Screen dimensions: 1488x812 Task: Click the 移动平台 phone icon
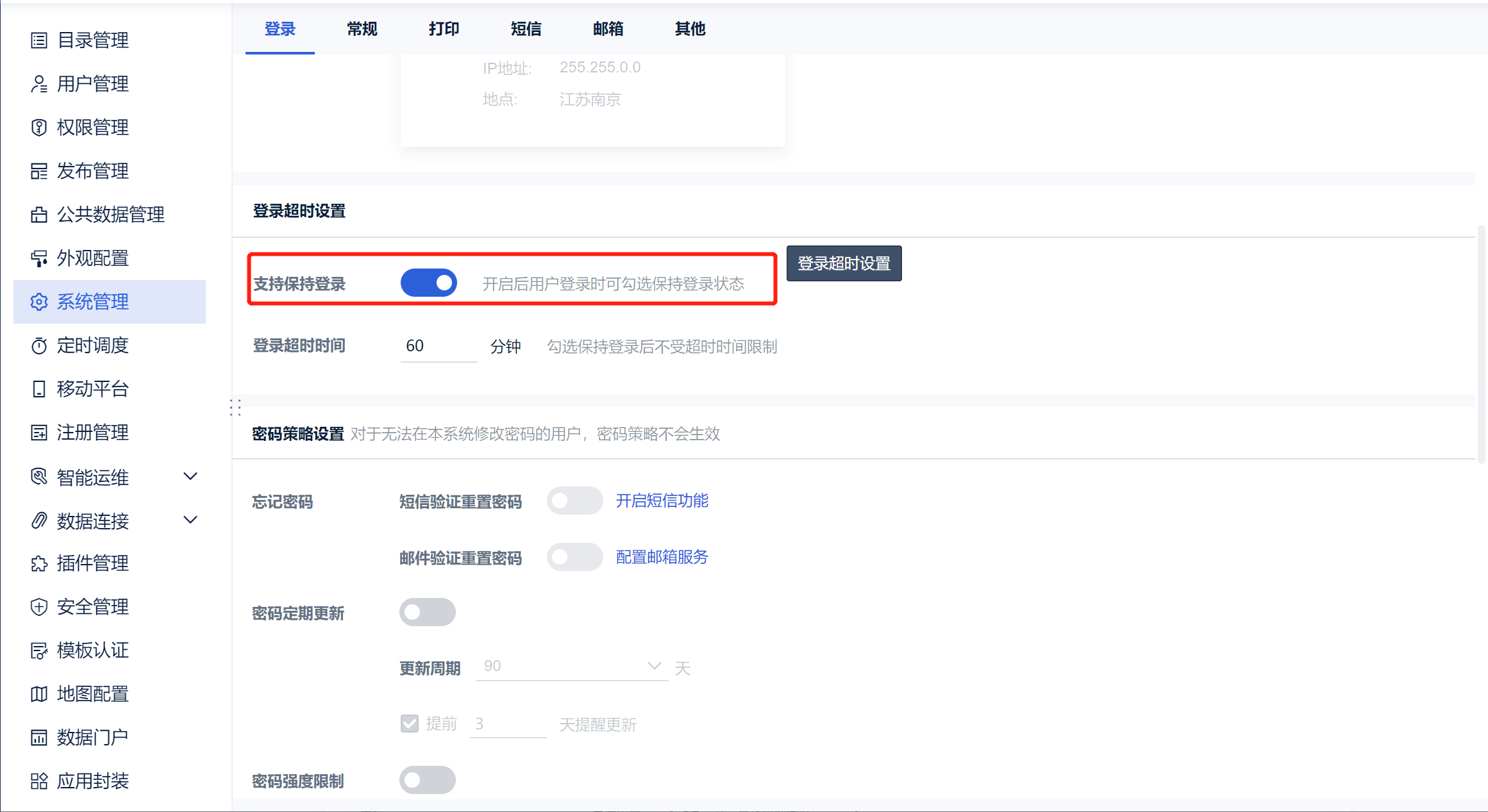coord(39,389)
